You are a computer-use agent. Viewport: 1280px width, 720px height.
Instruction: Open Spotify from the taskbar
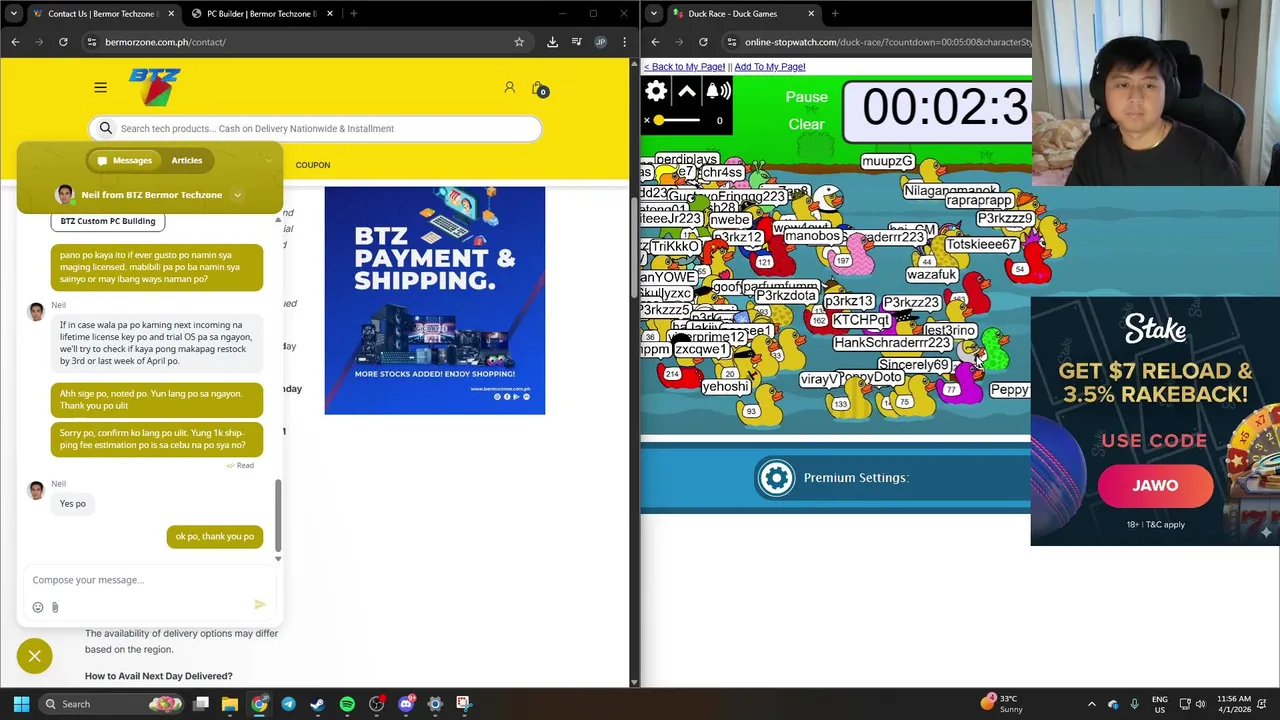tap(347, 704)
